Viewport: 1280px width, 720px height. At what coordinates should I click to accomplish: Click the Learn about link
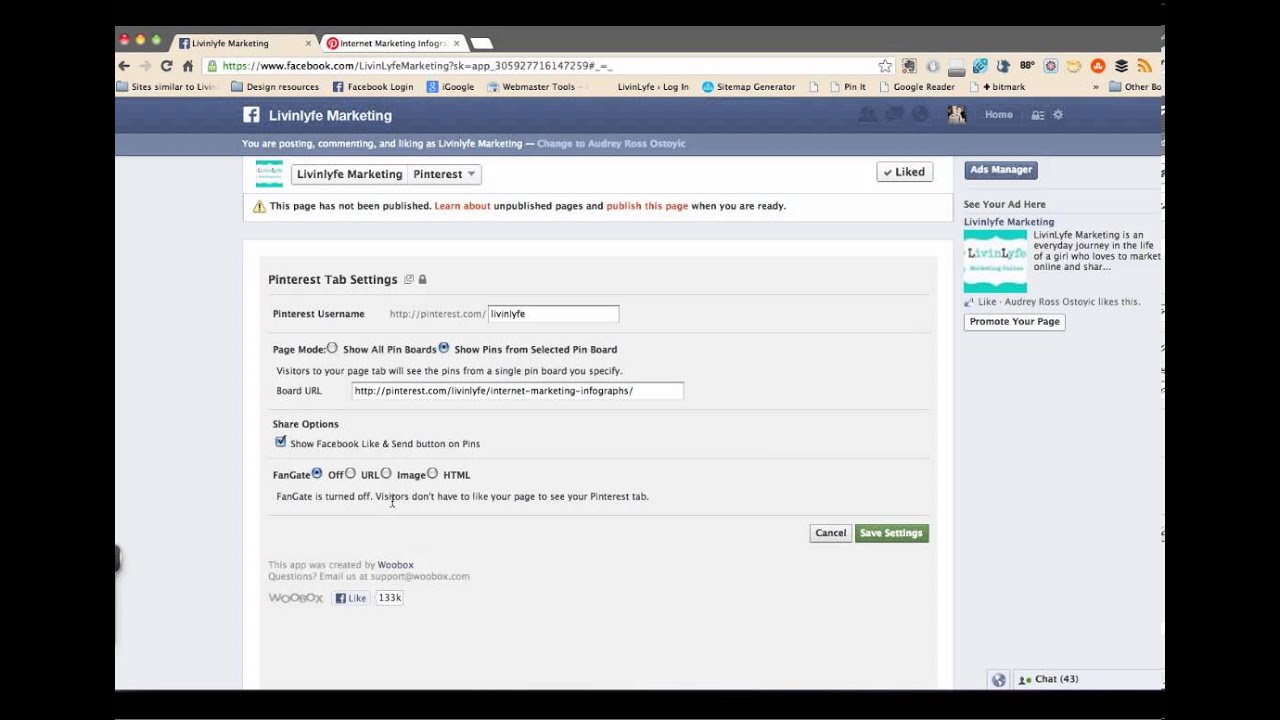(462, 206)
